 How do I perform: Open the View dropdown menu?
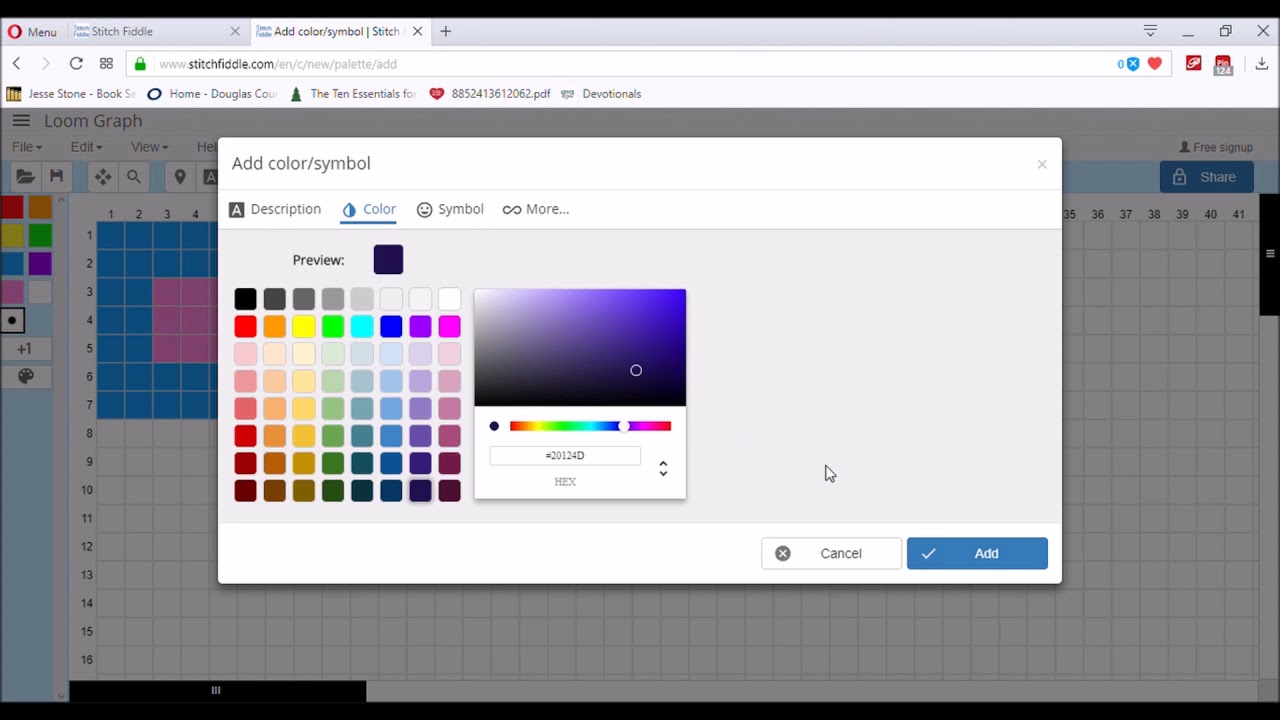click(149, 147)
